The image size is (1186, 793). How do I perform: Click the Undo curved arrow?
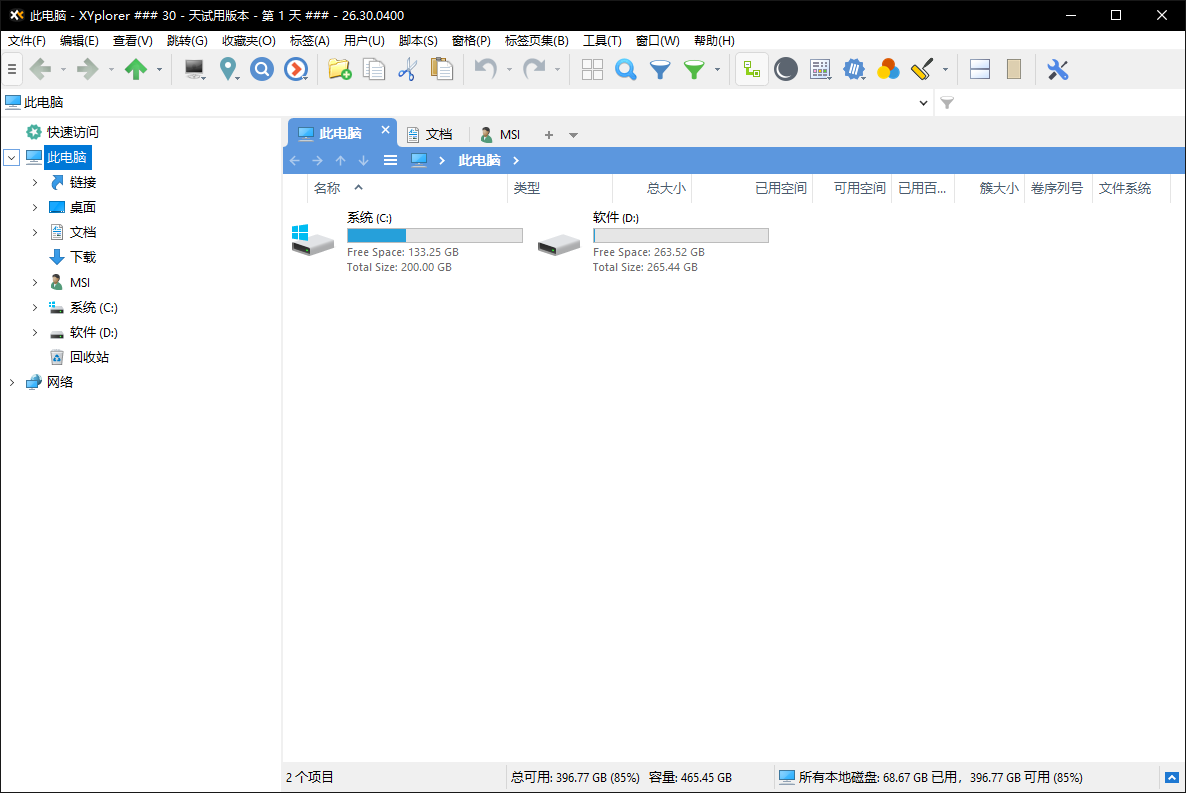click(486, 70)
